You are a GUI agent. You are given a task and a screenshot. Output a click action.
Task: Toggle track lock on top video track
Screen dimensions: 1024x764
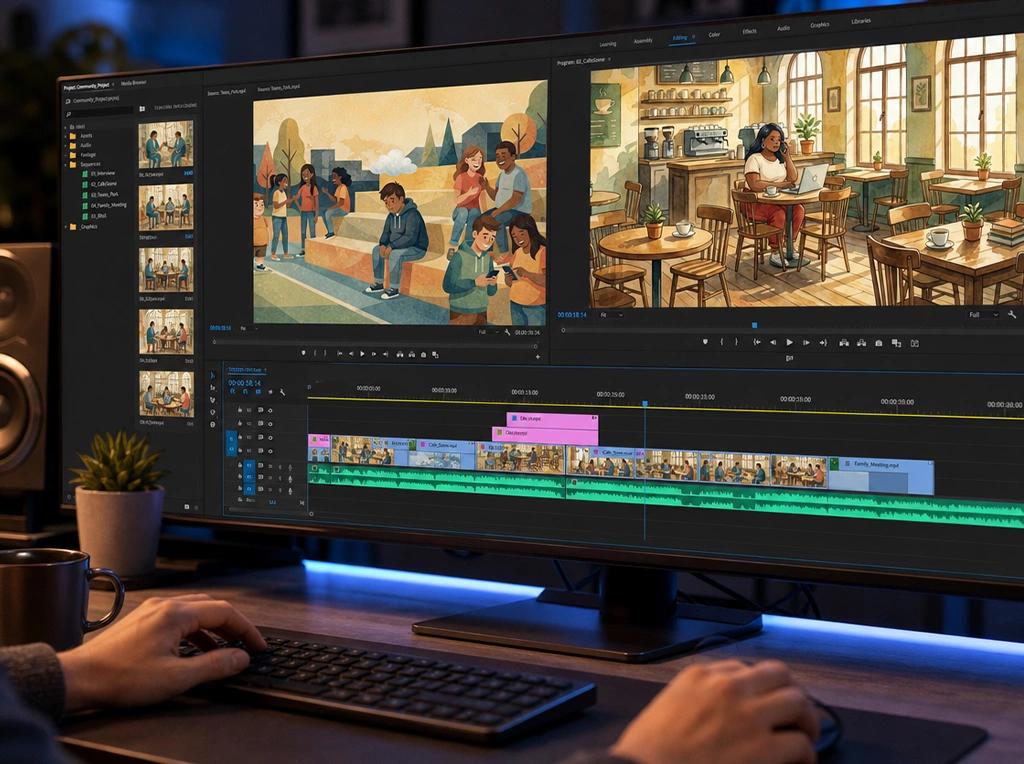(240, 409)
